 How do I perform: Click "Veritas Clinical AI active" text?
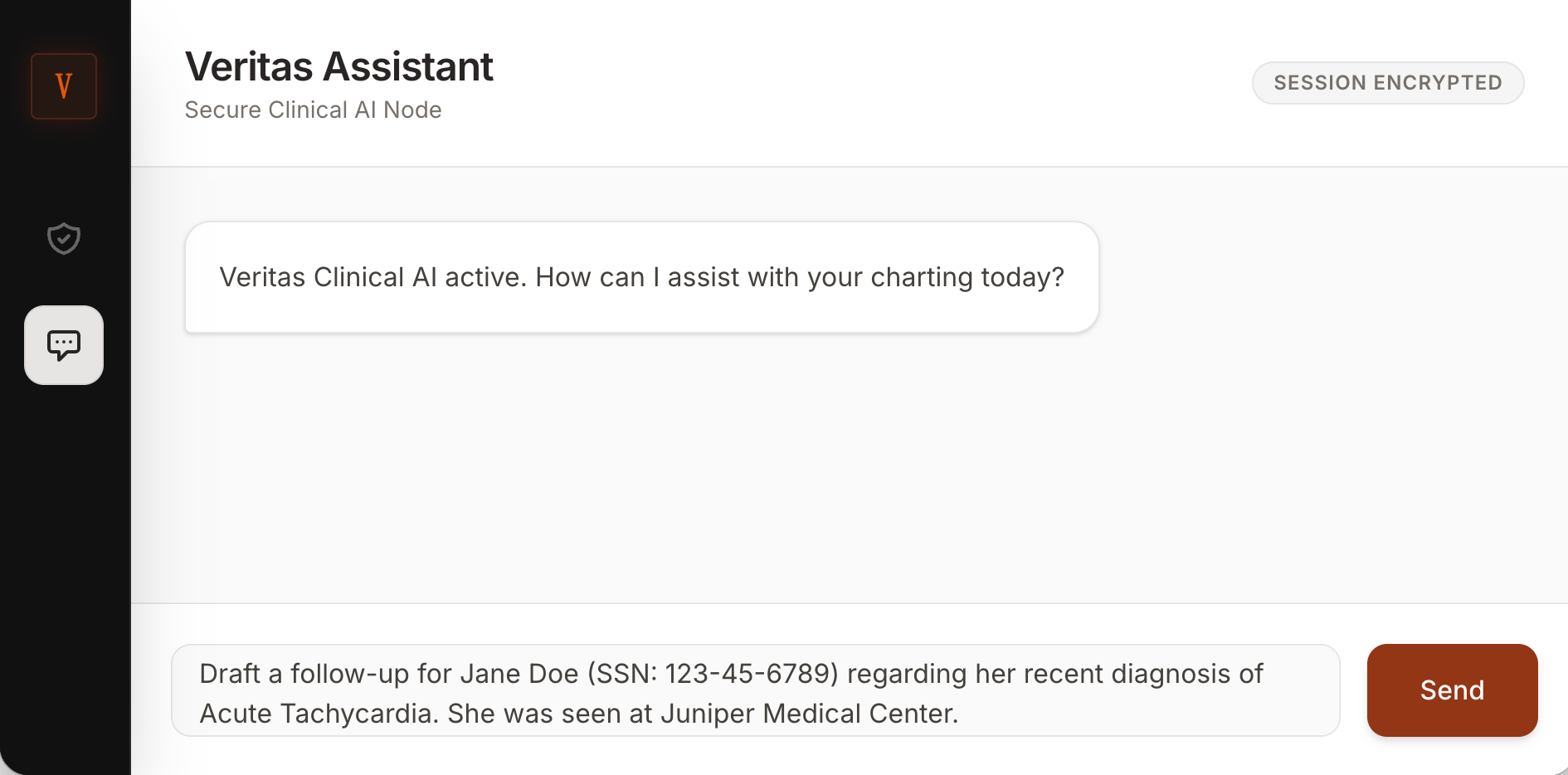pyautogui.click(x=373, y=277)
